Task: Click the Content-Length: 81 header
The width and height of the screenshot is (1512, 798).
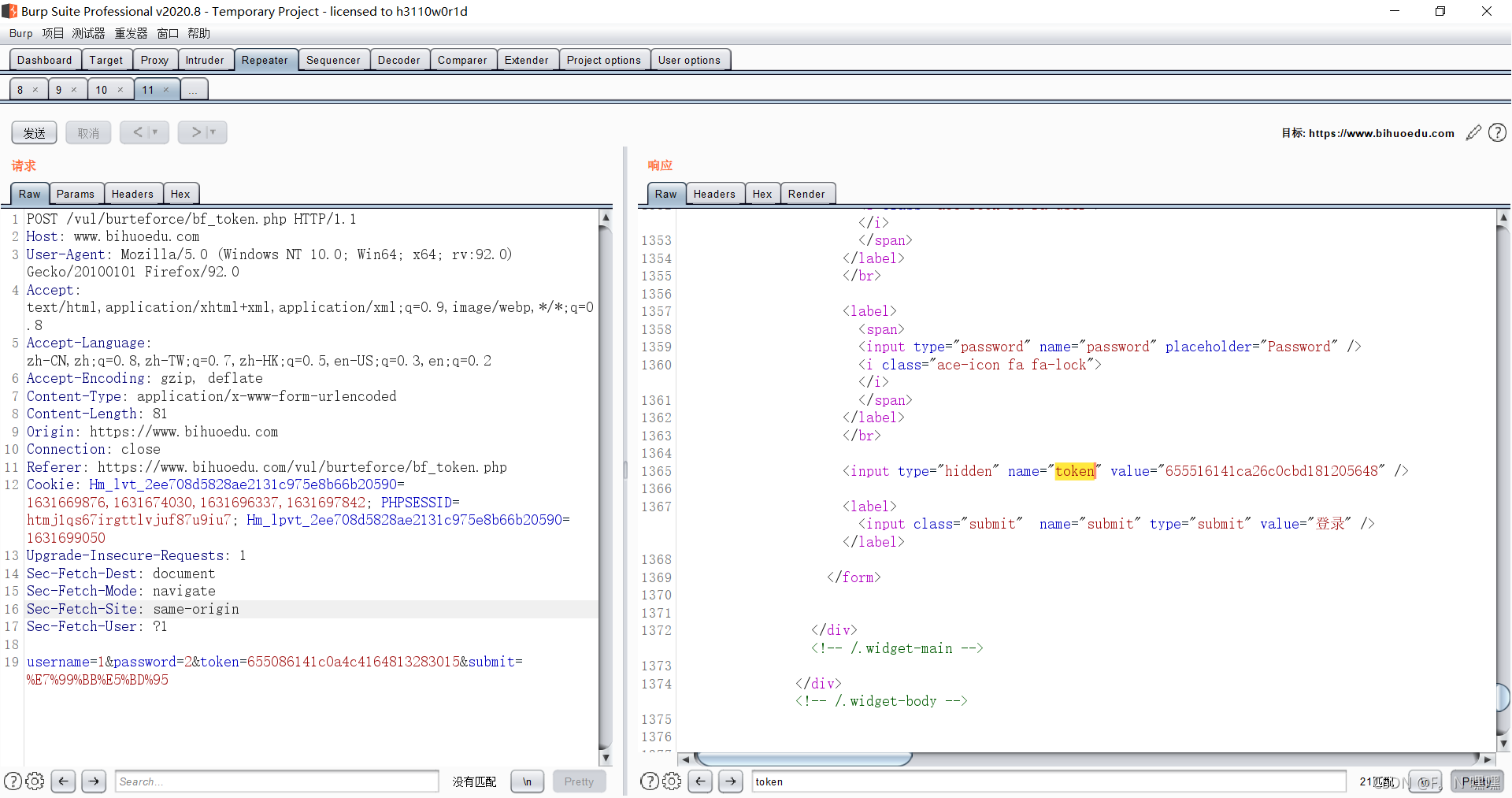Action: (x=97, y=414)
